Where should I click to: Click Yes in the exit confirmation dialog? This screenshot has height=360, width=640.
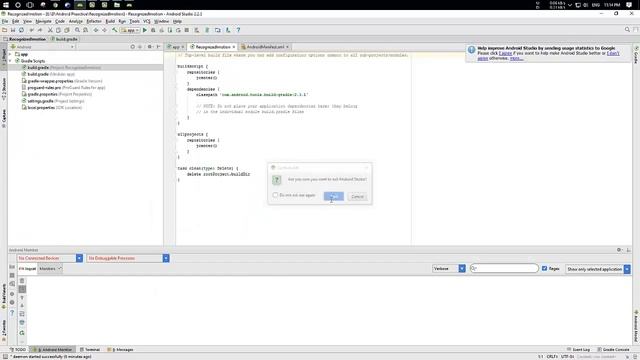tap(333, 196)
